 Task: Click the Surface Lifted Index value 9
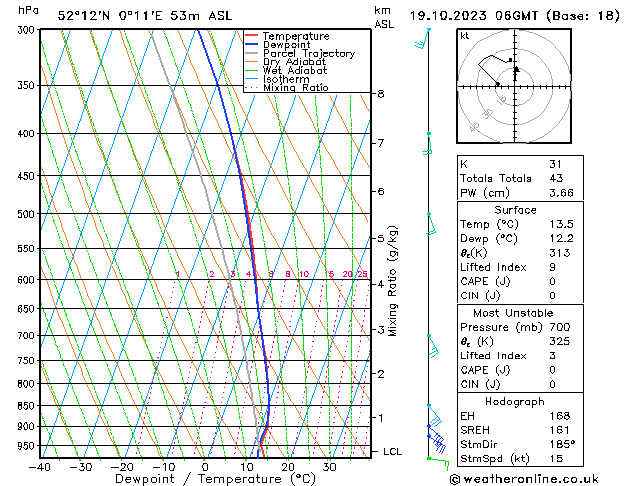click(x=553, y=267)
